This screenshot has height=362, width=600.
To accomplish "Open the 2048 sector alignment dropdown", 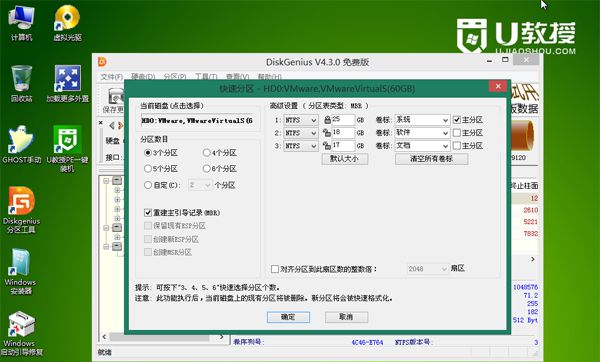I will pos(427,269).
